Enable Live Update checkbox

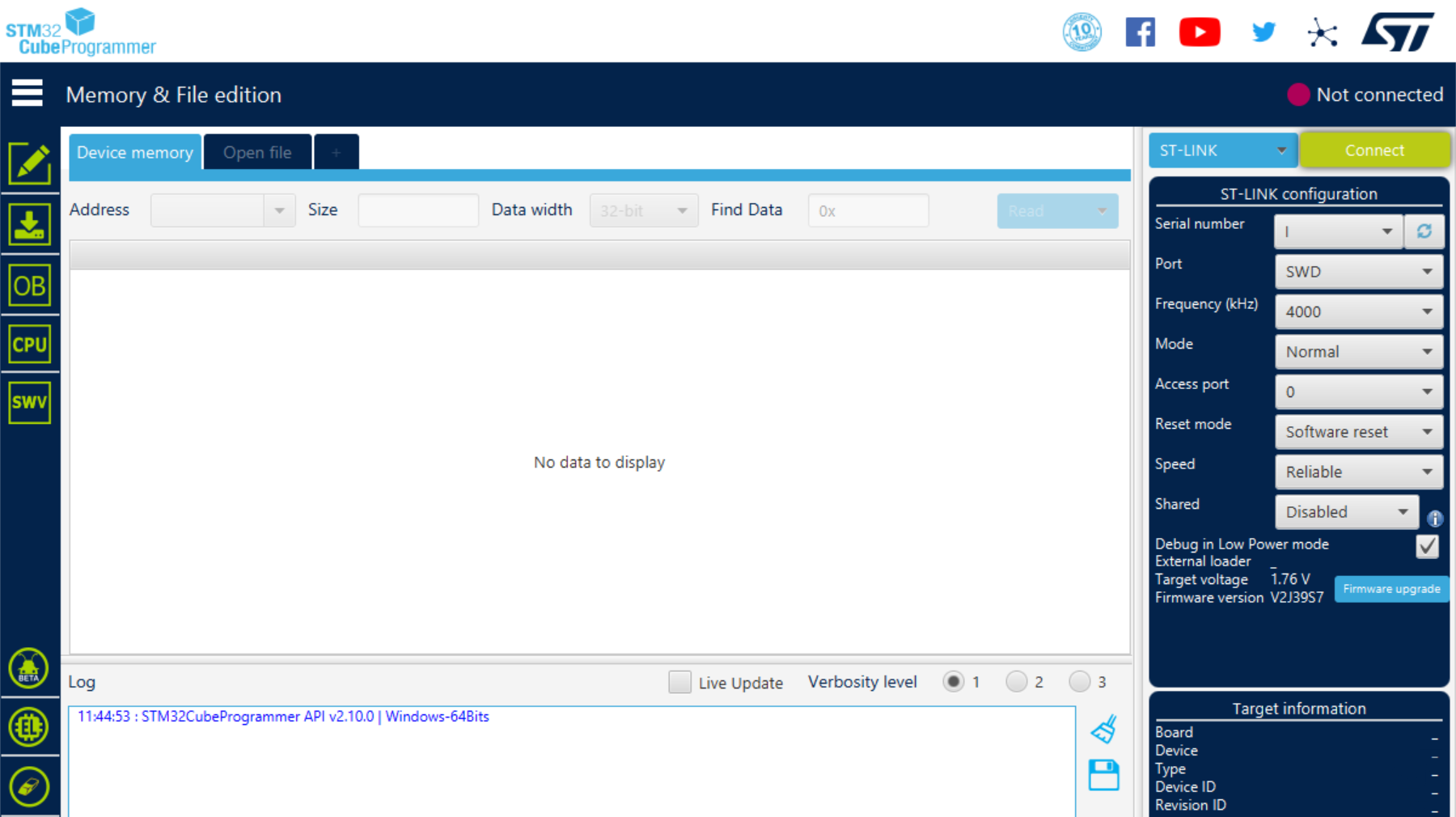[679, 682]
